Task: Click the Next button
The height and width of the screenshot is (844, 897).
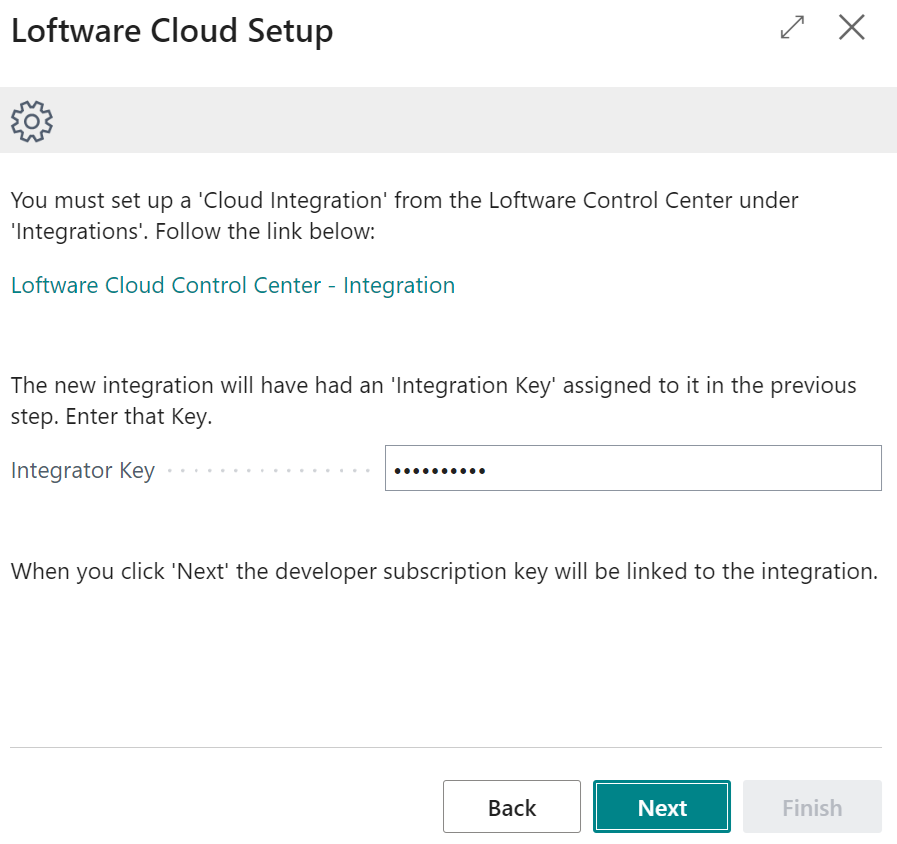Action: 661,806
